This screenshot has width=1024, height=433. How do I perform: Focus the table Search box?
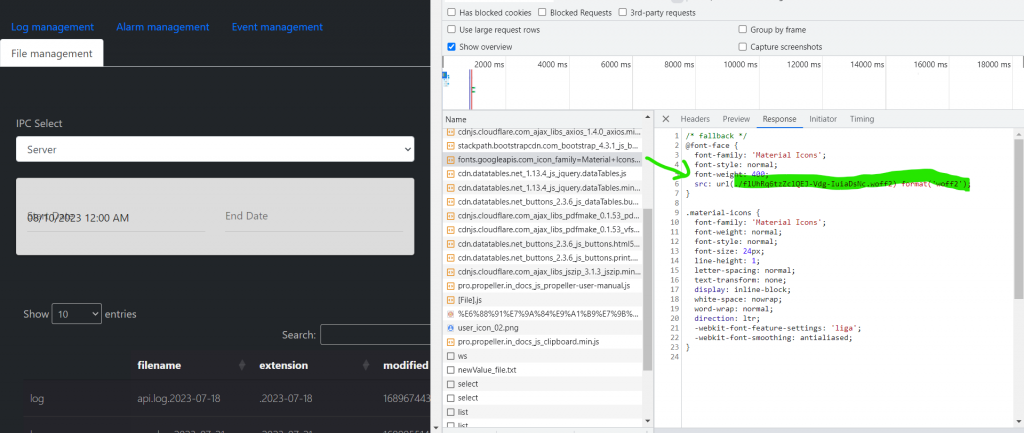(x=375, y=335)
